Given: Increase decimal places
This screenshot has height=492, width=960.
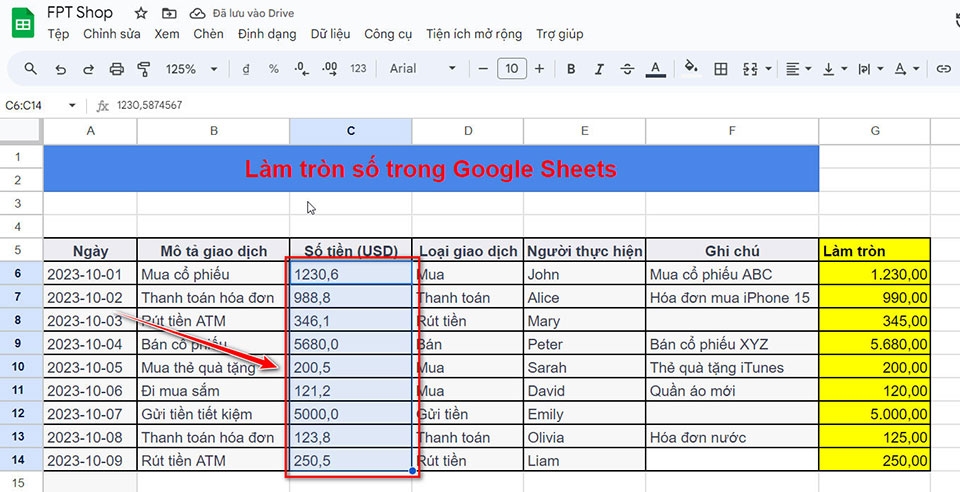Looking at the screenshot, I should pos(329,69).
